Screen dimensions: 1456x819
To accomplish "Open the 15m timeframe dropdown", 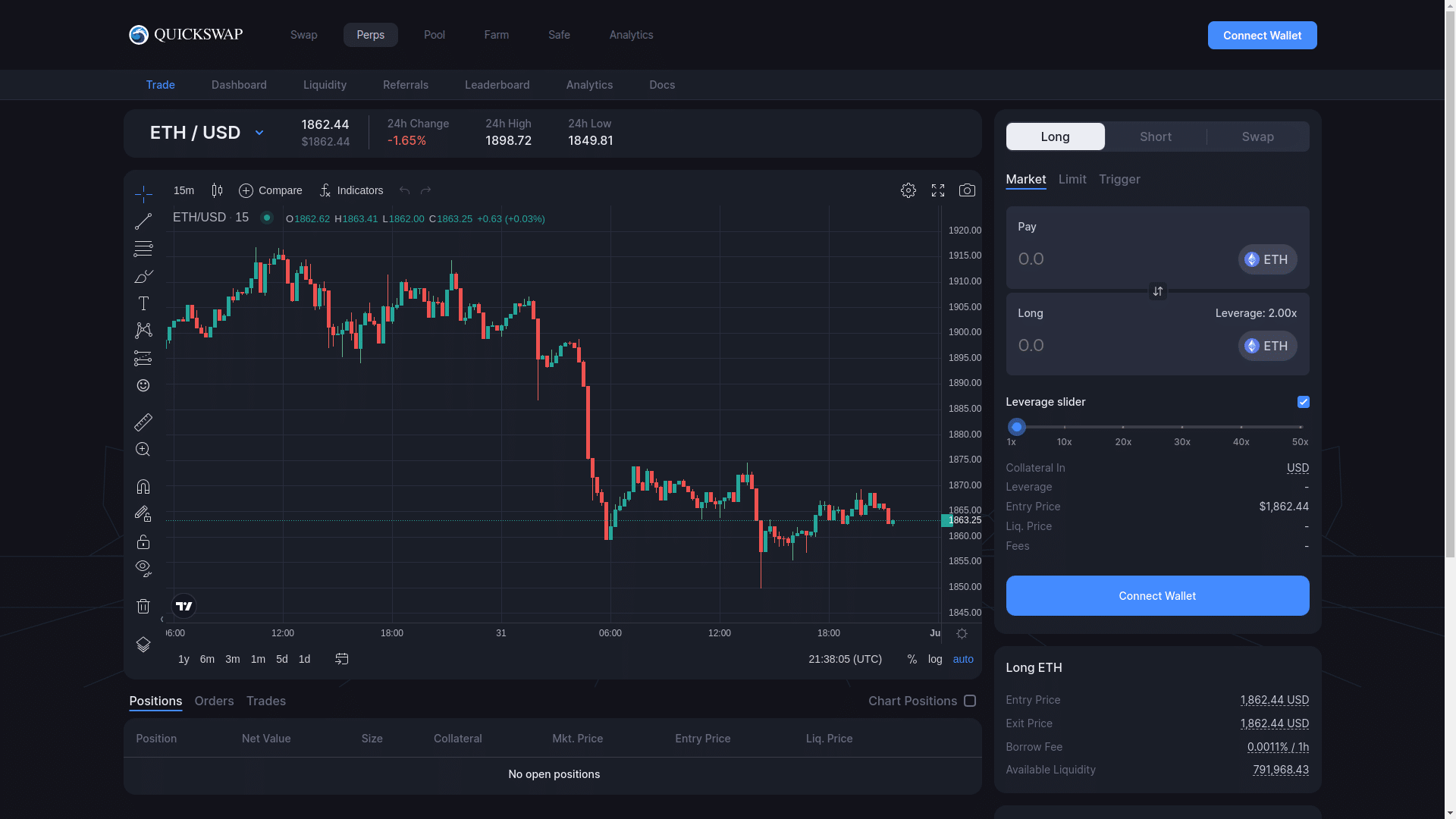I will tap(184, 190).
